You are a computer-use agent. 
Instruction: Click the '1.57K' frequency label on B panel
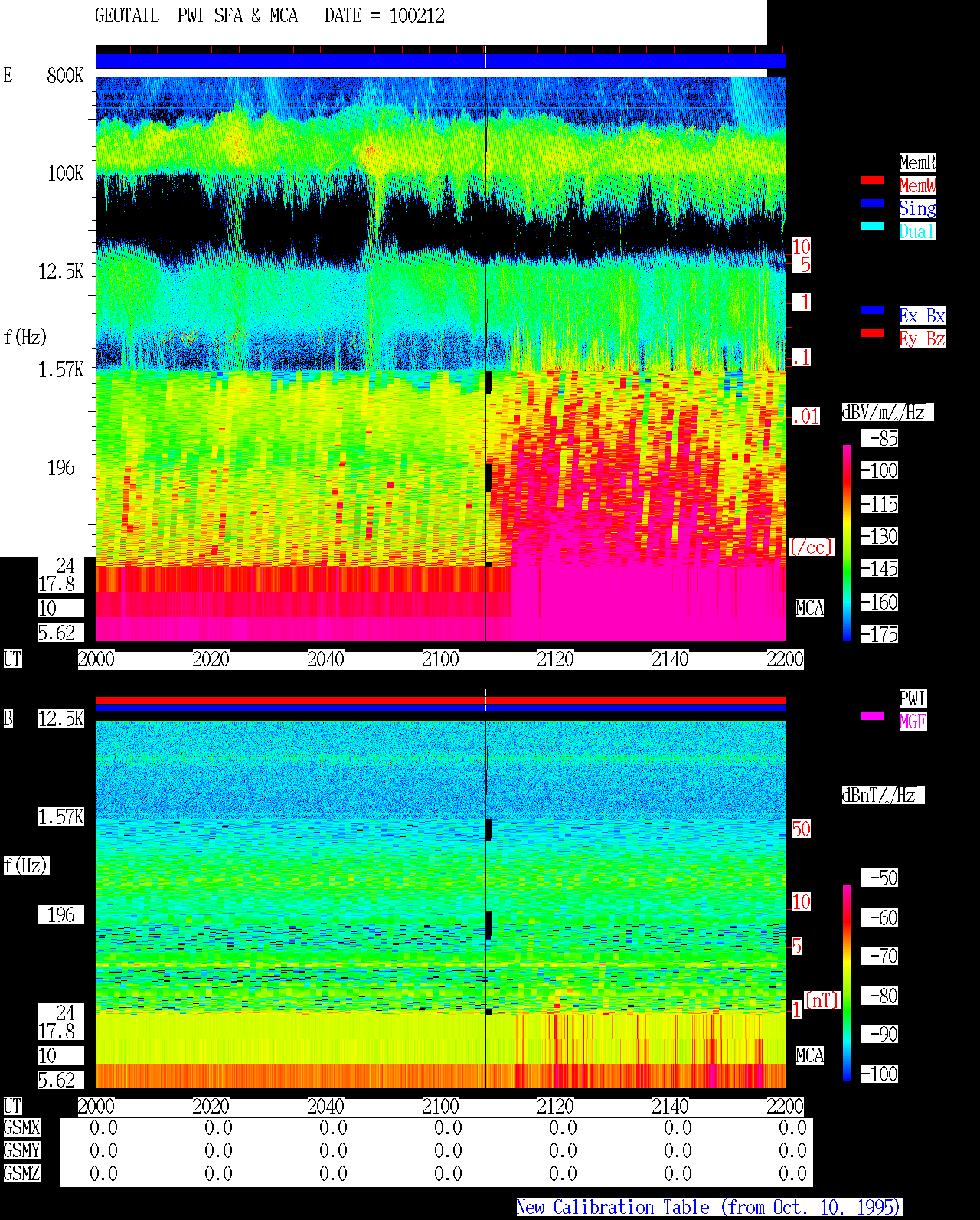pyautogui.click(x=61, y=816)
